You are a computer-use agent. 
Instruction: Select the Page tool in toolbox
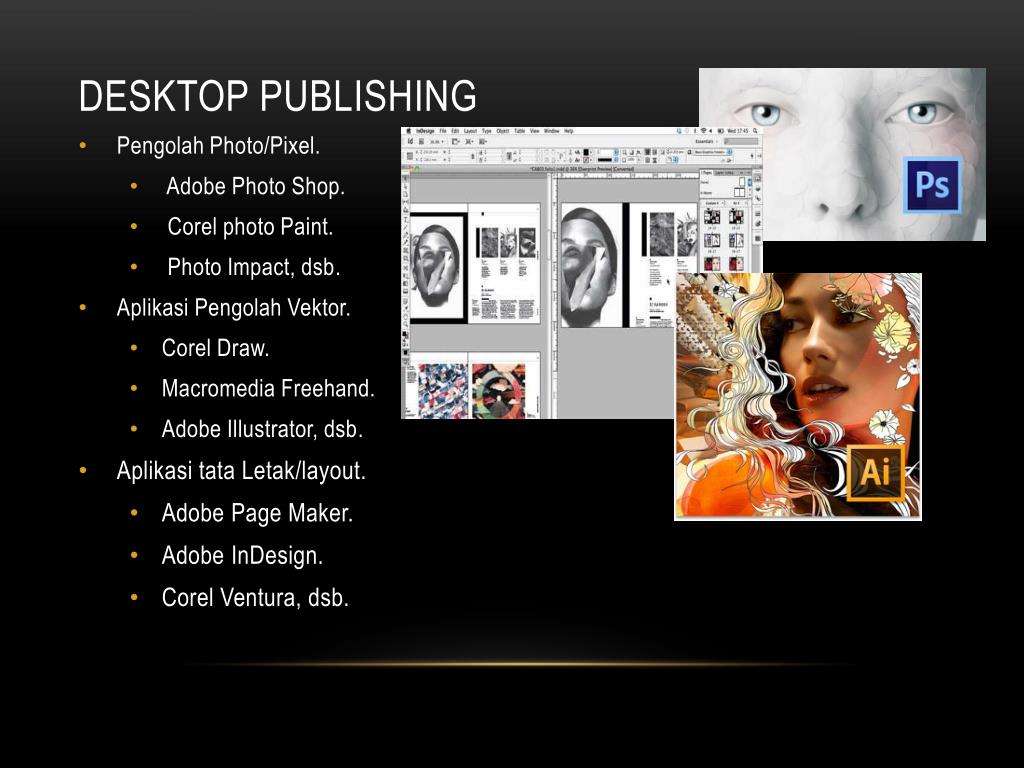point(406,194)
